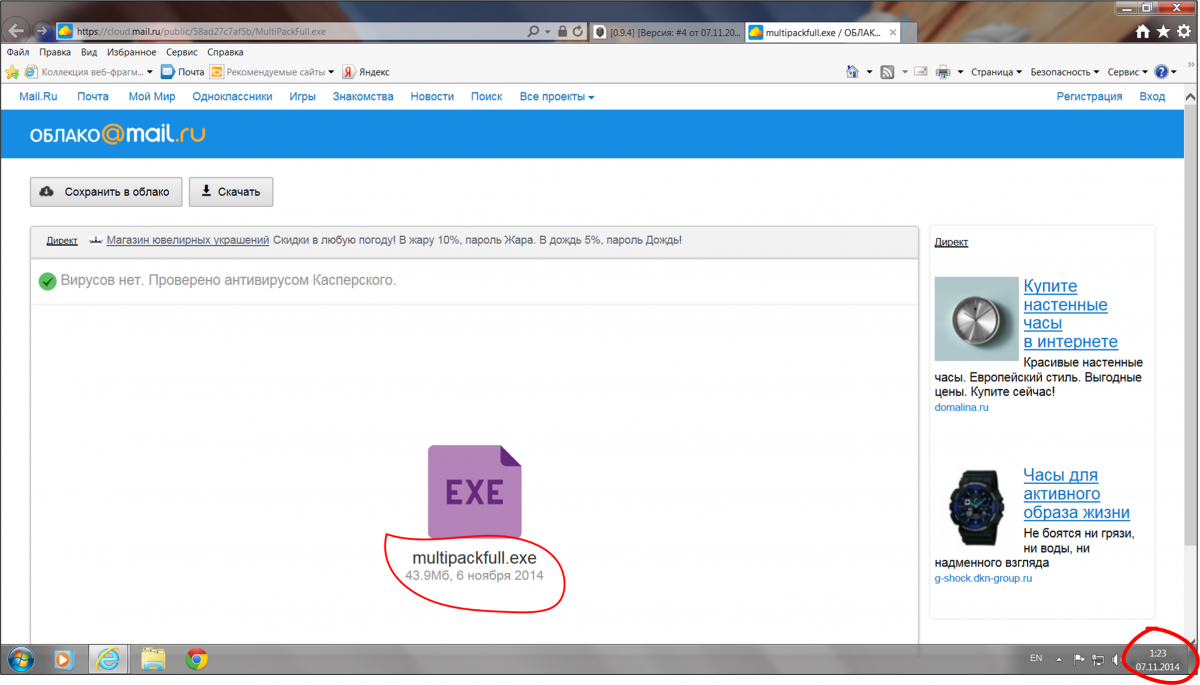Image resolution: width=1200 pixels, height=685 pixels.
Task: Click the read mail icon in command bar
Action: (921, 72)
